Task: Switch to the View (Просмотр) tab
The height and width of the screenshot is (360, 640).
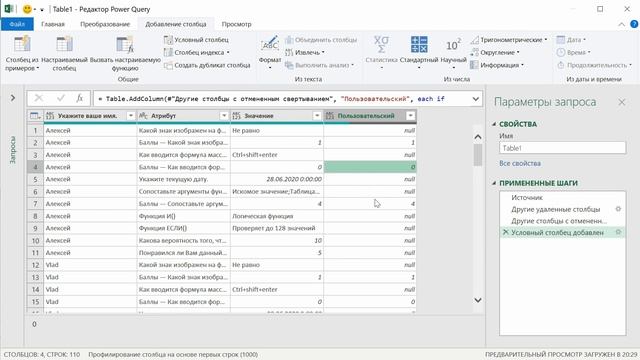Action: coord(237,24)
